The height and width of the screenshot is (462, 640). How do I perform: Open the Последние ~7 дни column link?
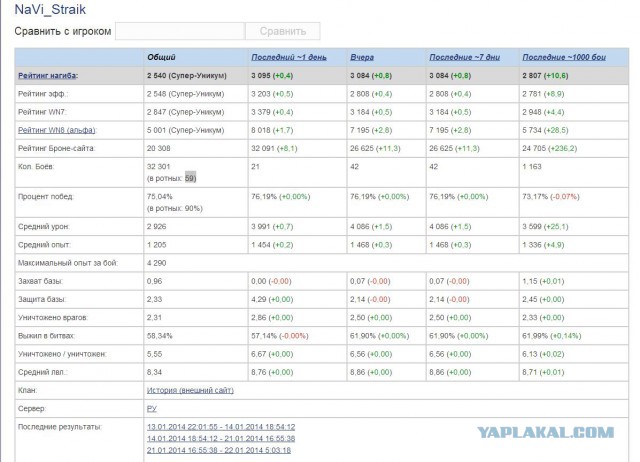(x=464, y=58)
